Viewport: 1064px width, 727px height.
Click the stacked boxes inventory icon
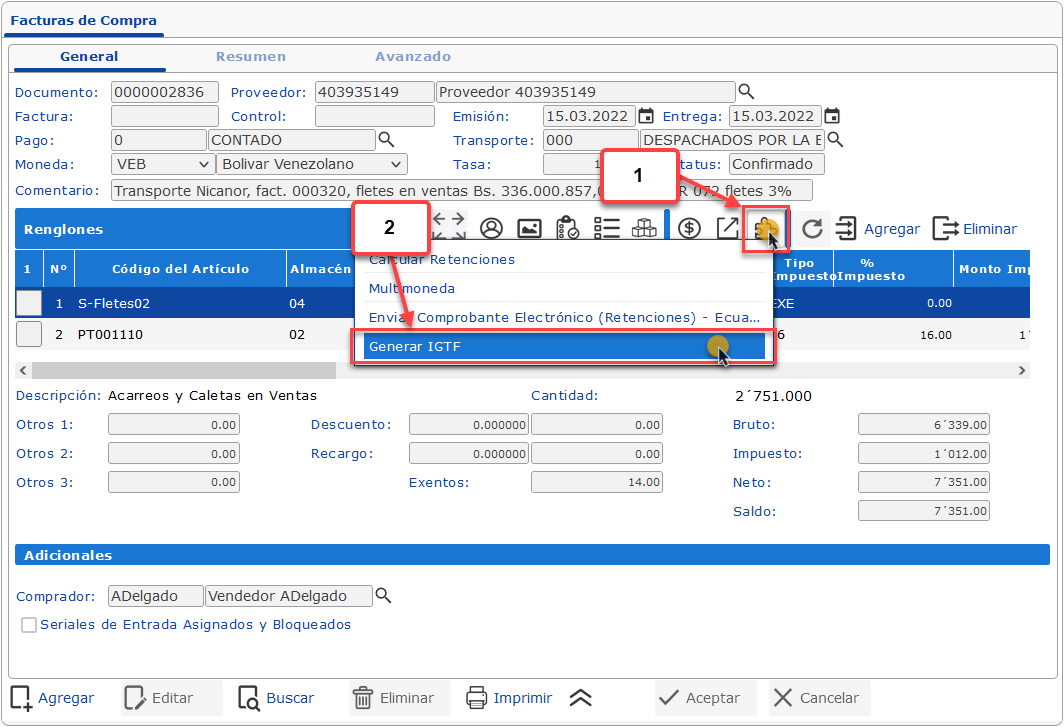pyautogui.click(x=643, y=229)
